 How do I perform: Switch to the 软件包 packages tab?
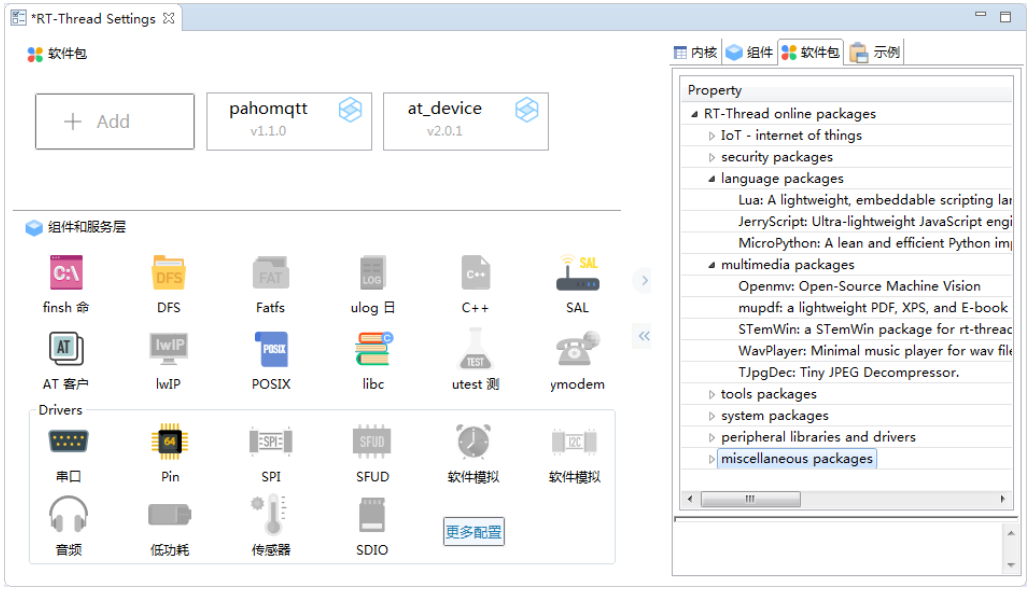811,53
